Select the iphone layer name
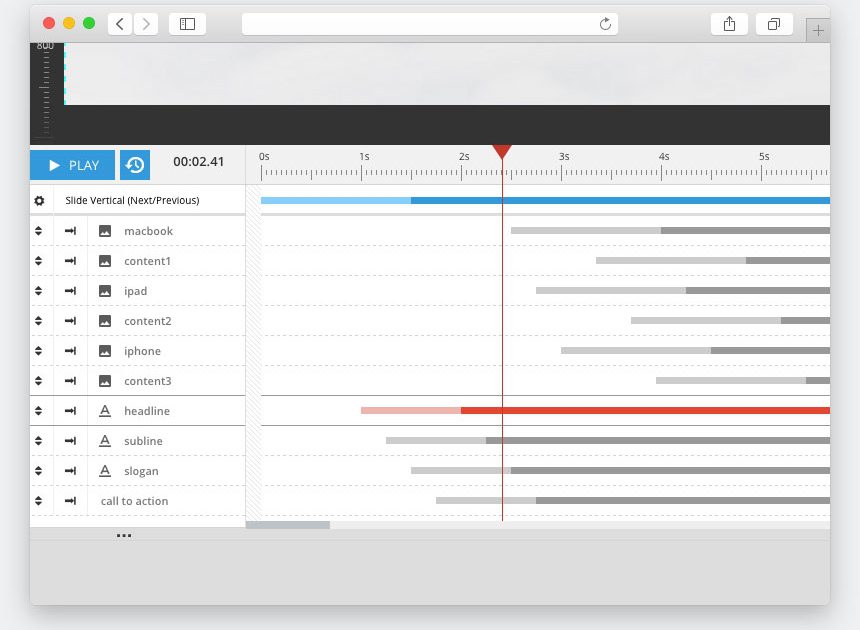This screenshot has width=860, height=630. 143,351
